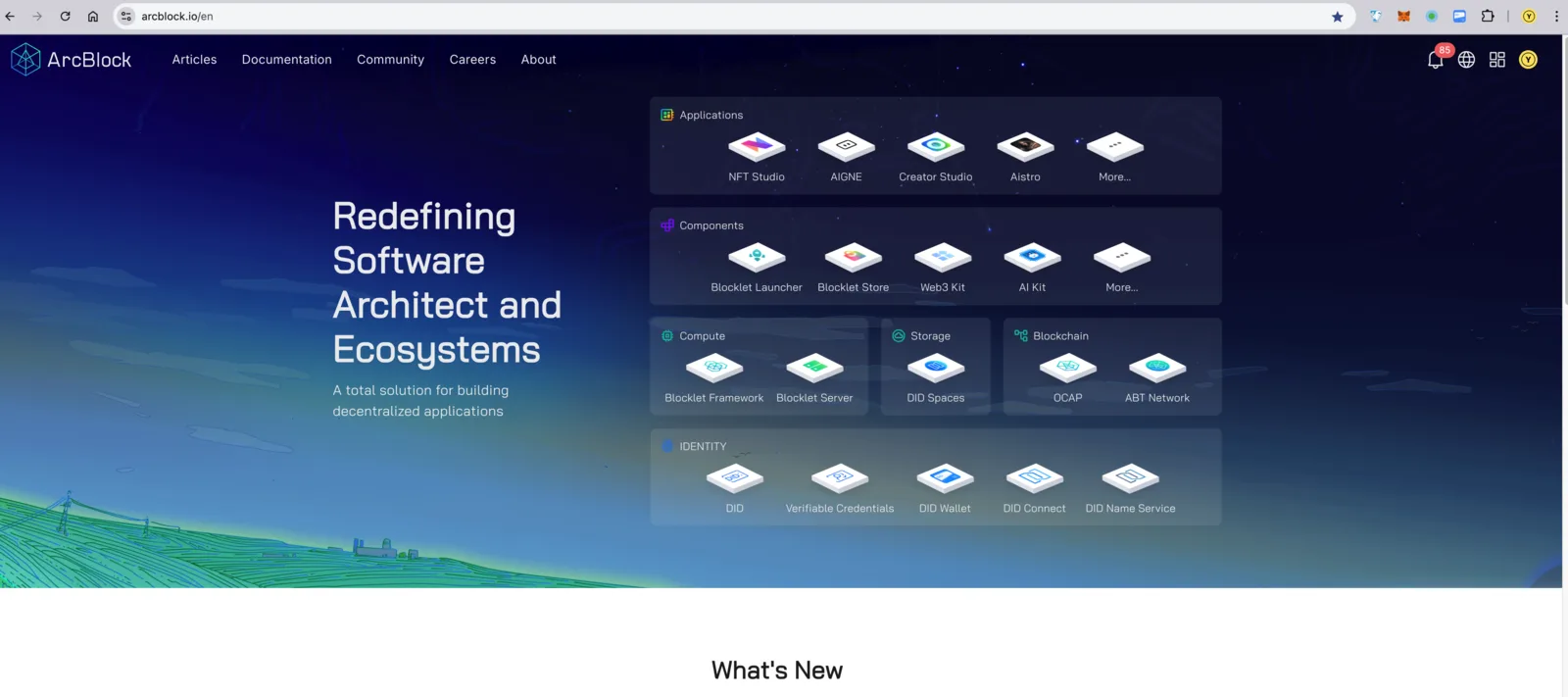The width and height of the screenshot is (1568, 697).
Task: Open the AIGNE application icon
Action: point(847,148)
